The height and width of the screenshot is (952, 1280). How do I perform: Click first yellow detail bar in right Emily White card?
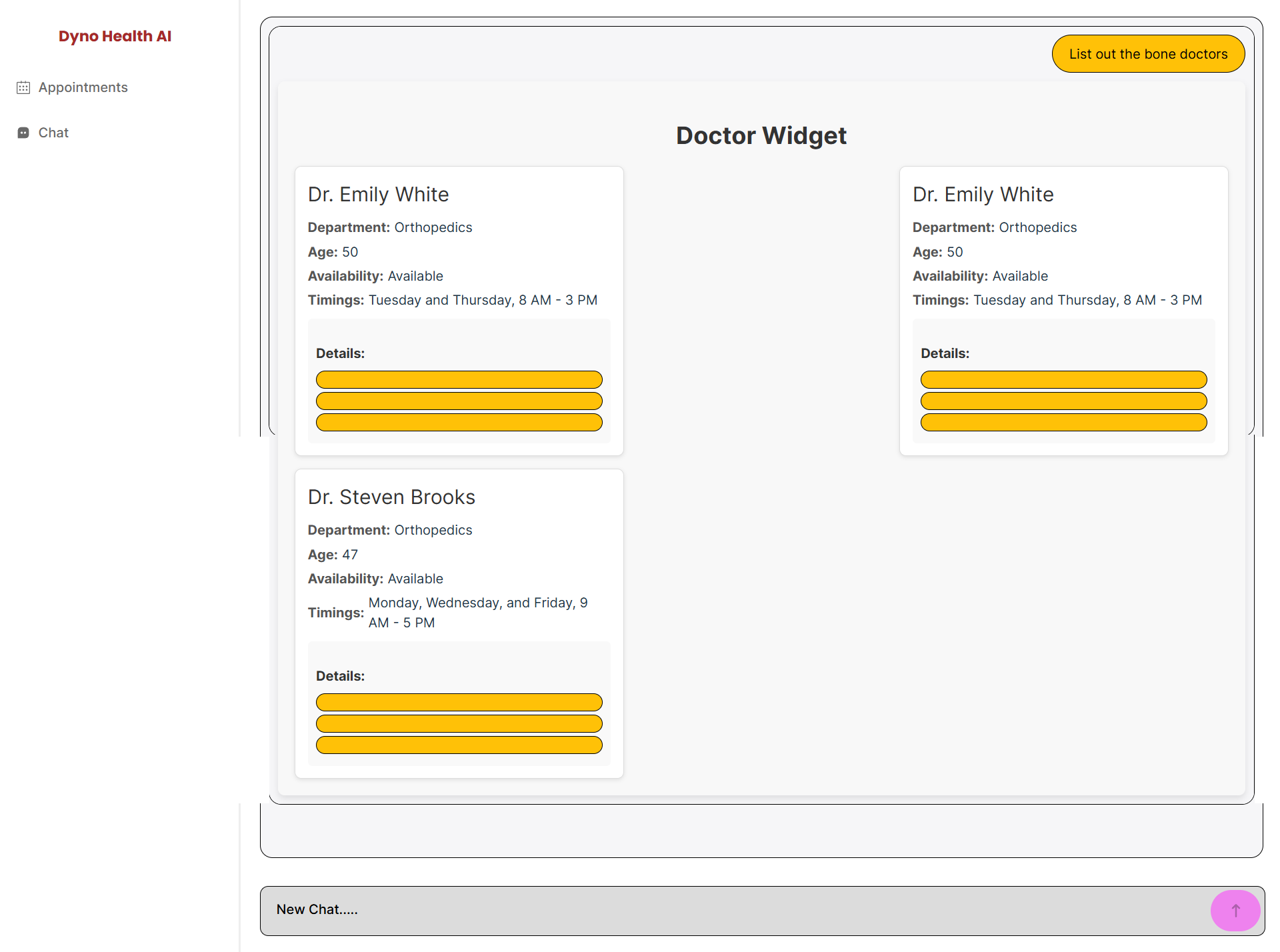click(x=1063, y=380)
